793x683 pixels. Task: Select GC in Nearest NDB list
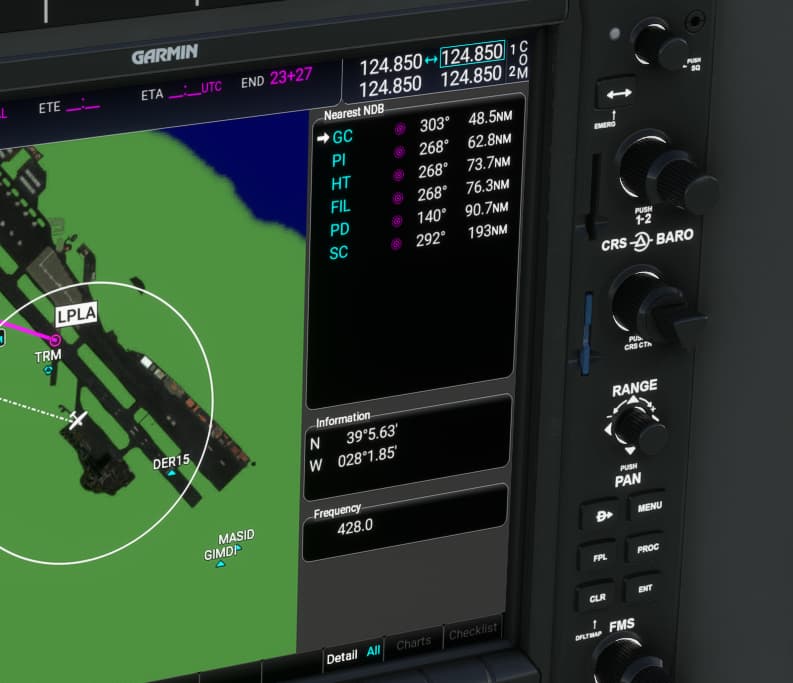[x=342, y=137]
